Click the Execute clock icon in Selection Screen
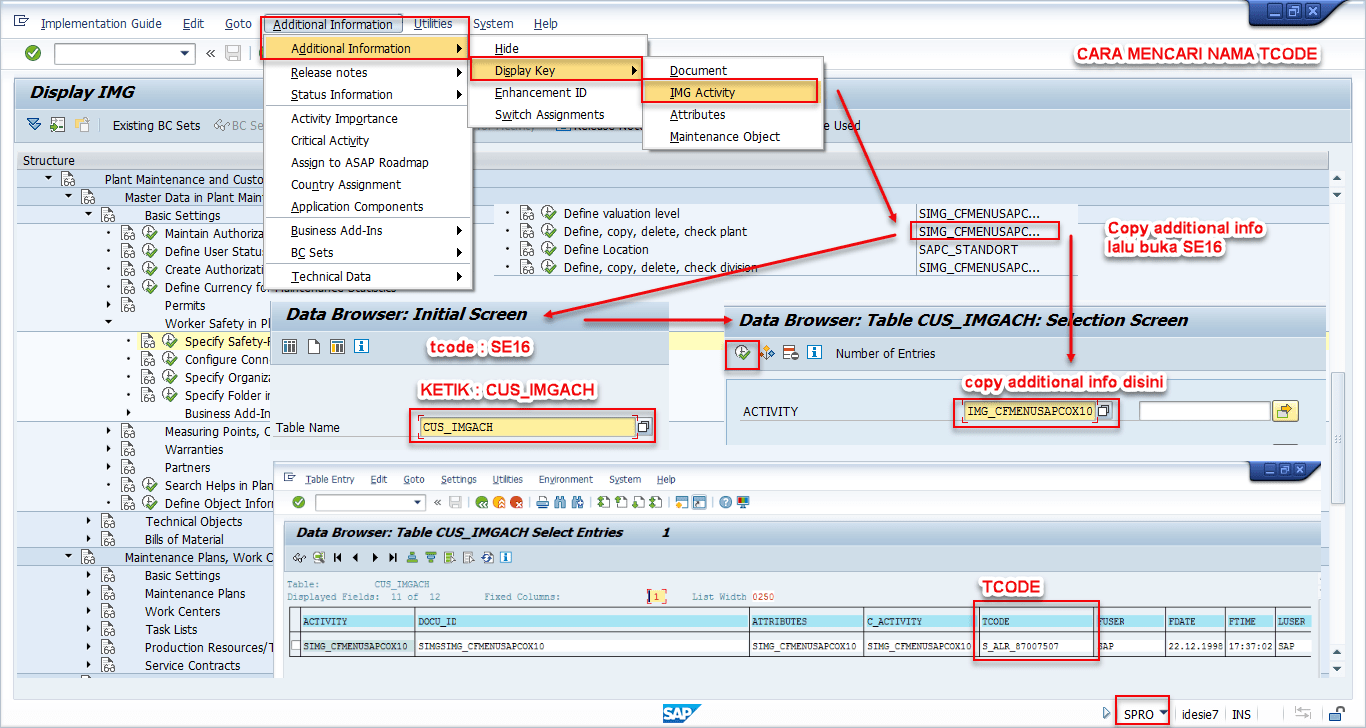Image resolution: width=1366 pixels, height=728 pixels. click(x=742, y=353)
